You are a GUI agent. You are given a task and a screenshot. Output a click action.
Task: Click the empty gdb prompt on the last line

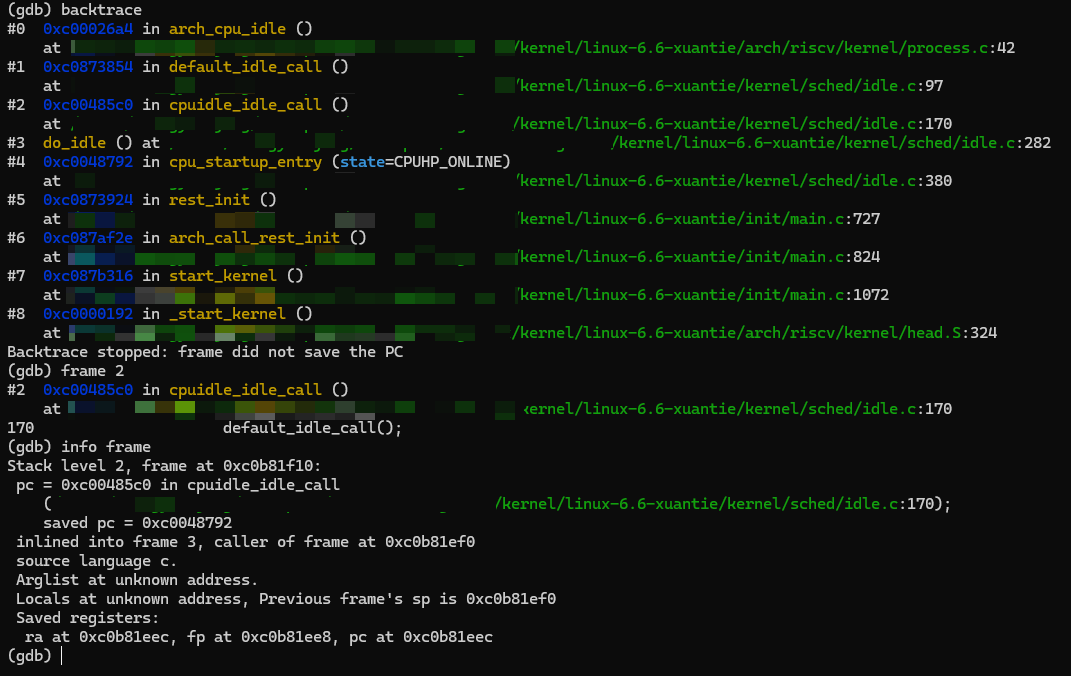point(62,656)
